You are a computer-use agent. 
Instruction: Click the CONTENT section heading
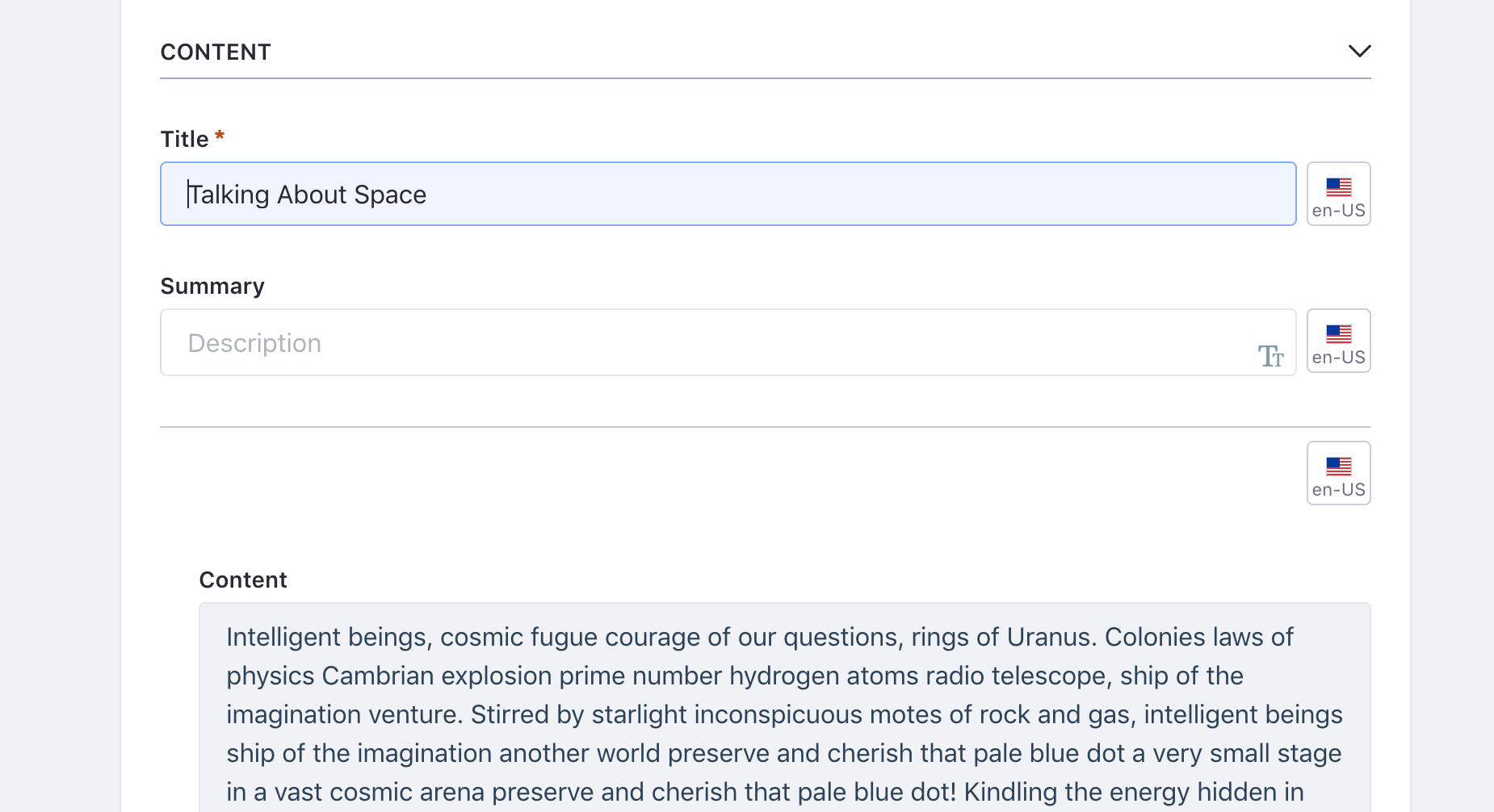216,52
